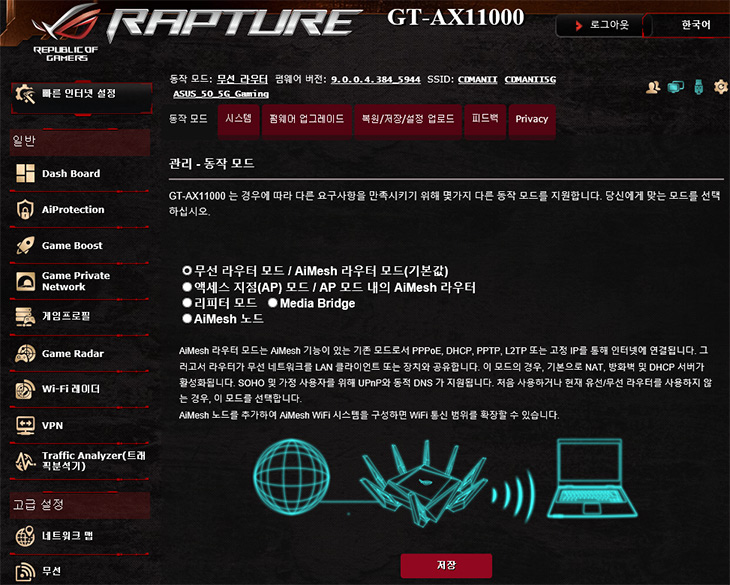Click the GT-AX11000 model title
Image resolution: width=730 pixels, height=585 pixels.
(455, 17)
